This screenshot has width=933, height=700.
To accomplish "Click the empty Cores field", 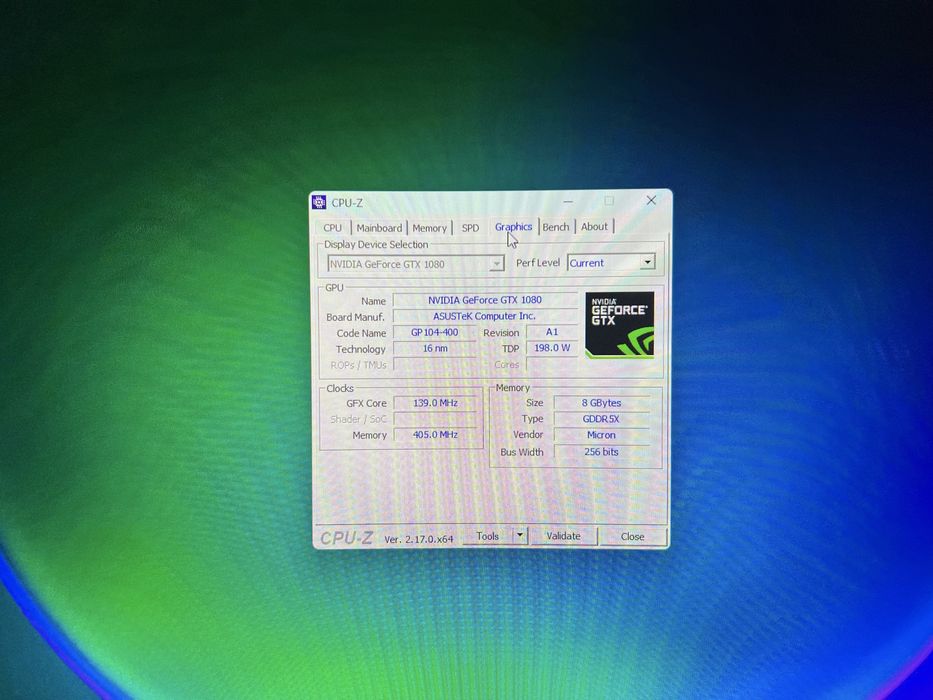I will tap(552, 364).
